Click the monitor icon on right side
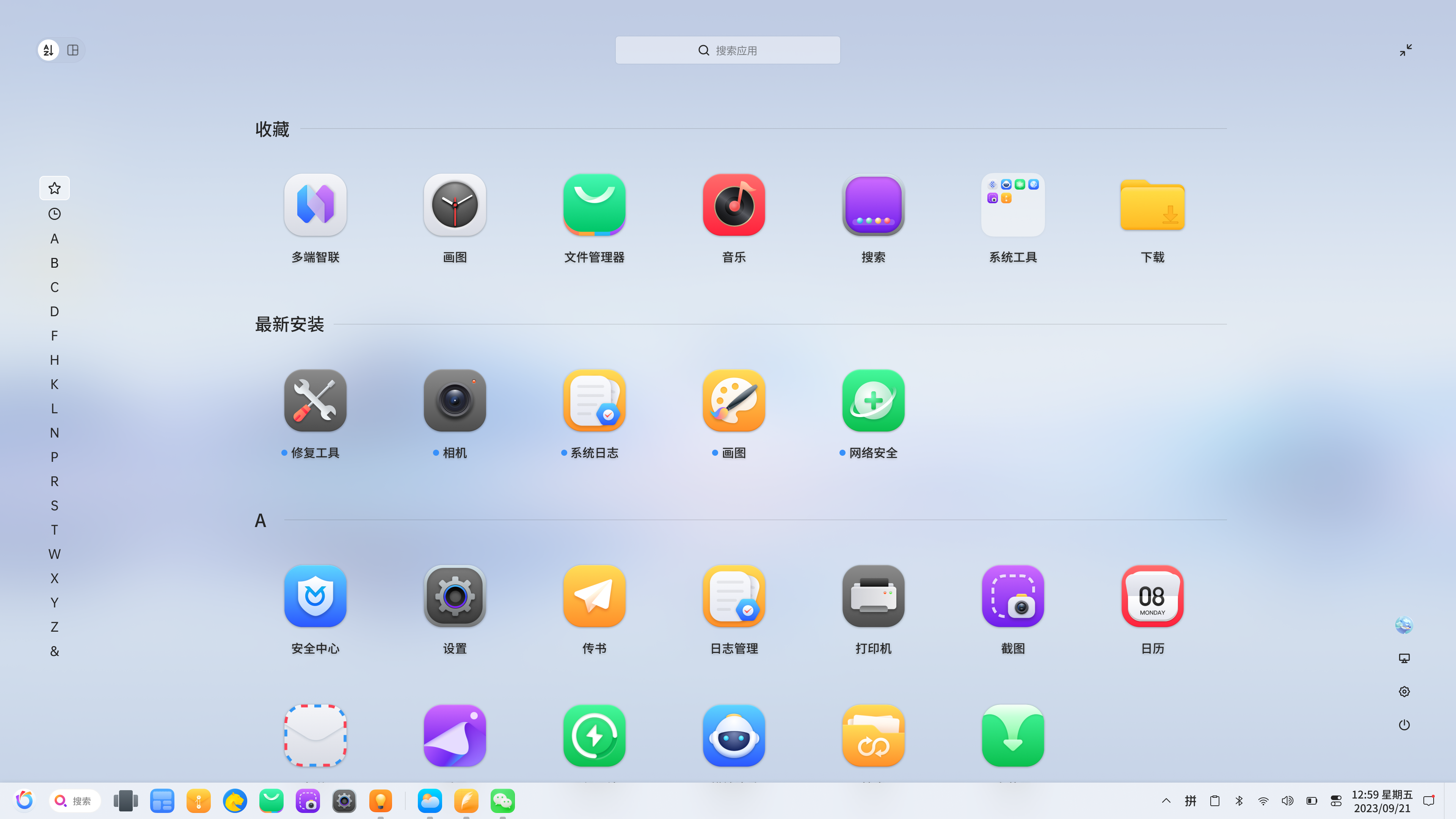1456x819 pixels. pyautogui.click(x=1404, y=659)
